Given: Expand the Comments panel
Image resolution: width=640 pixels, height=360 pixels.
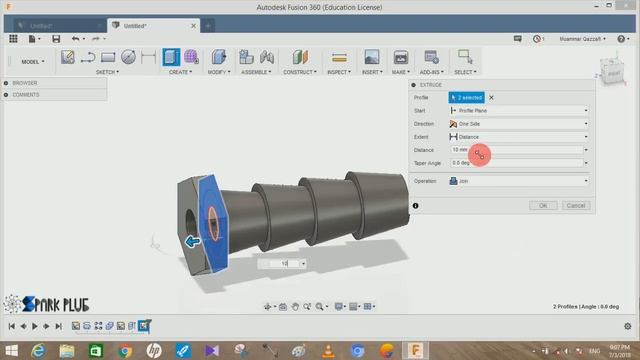Looking at the screenshot, I should [6, 95].
